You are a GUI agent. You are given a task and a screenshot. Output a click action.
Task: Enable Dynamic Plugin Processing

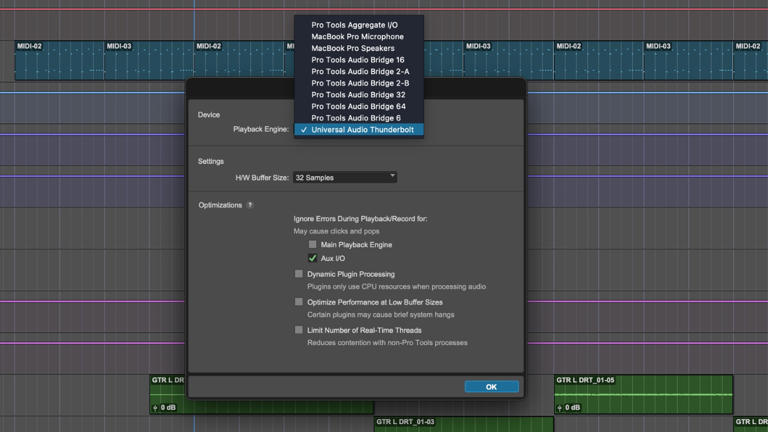(x=299, y=273)
